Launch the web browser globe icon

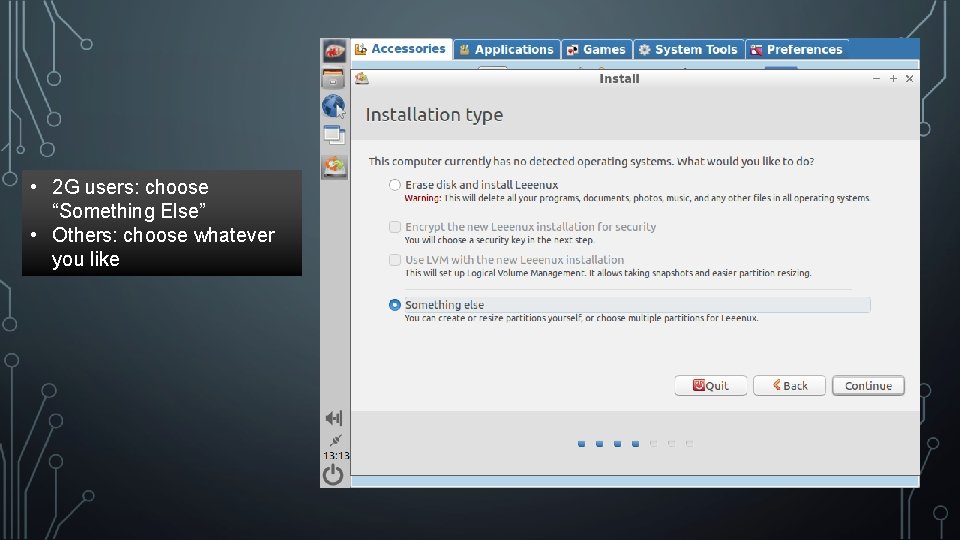point(334,106)
